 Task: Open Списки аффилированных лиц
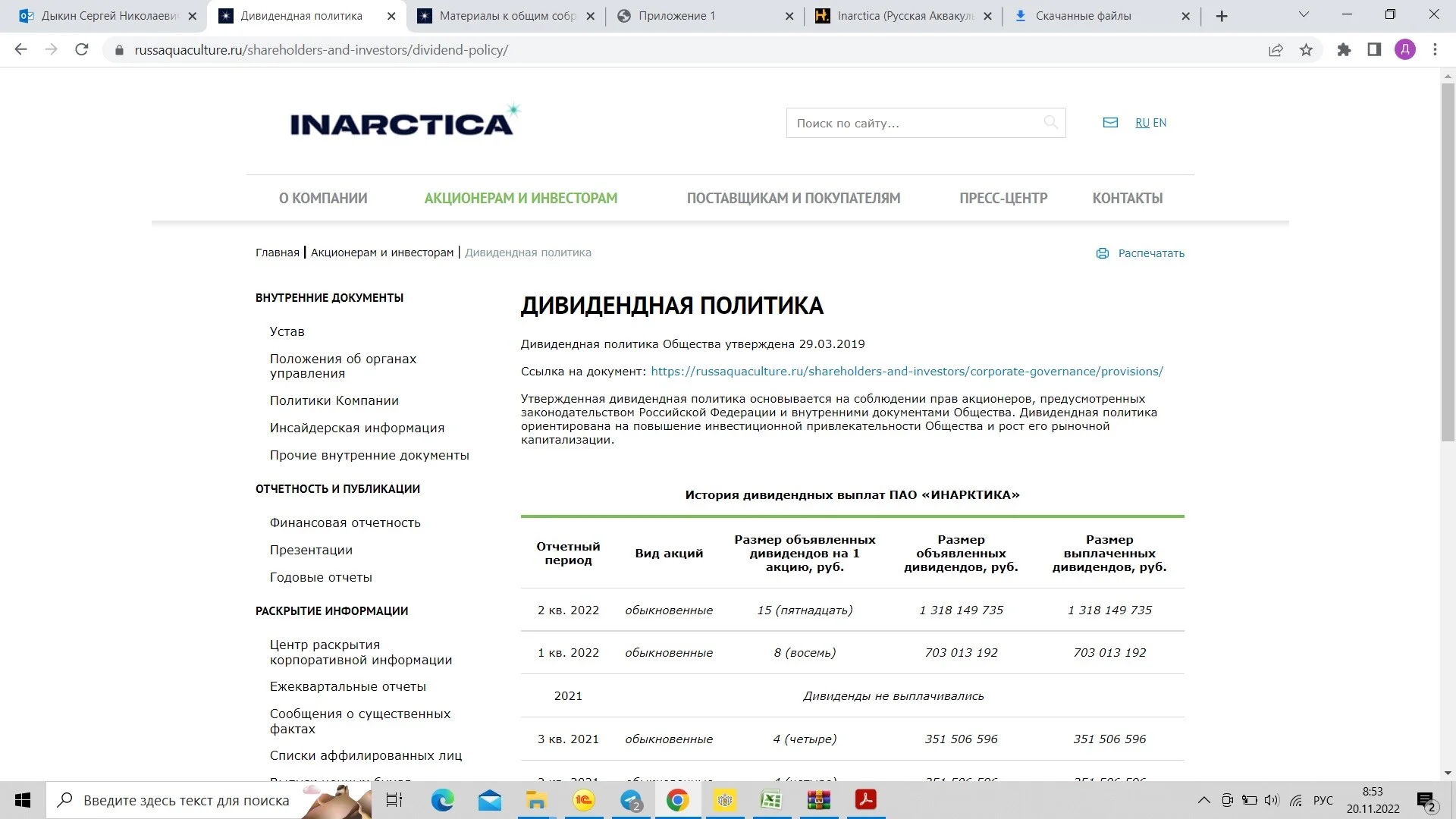[x=366, y=755]
